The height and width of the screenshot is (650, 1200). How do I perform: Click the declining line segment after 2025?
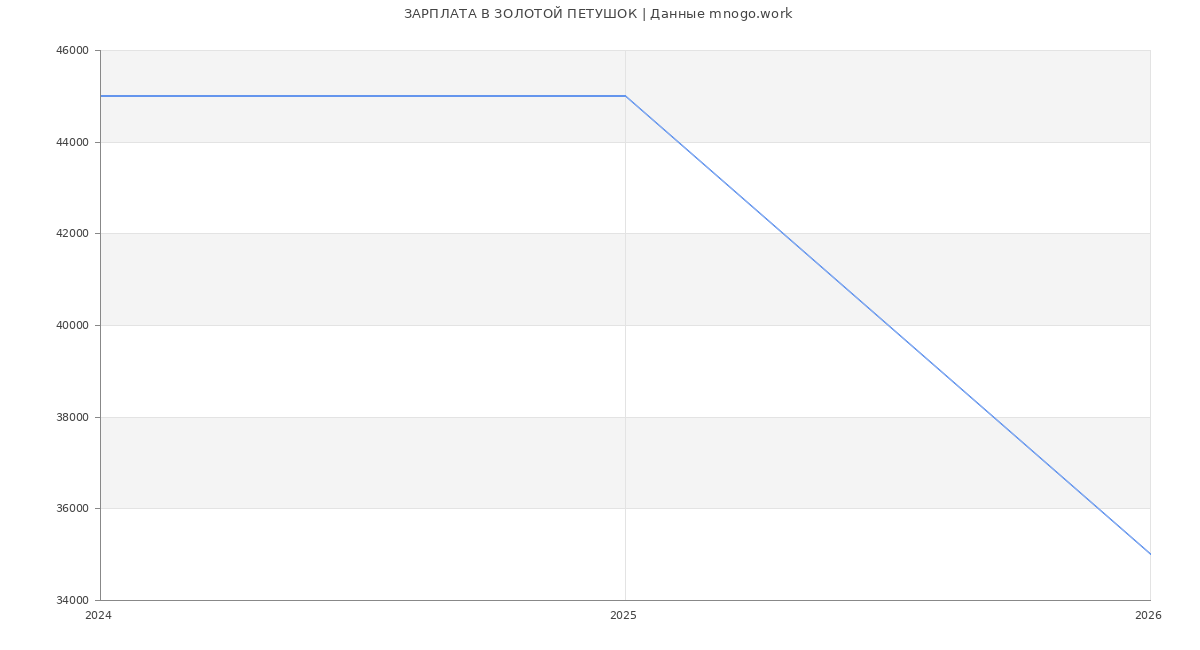pos(888,325)
